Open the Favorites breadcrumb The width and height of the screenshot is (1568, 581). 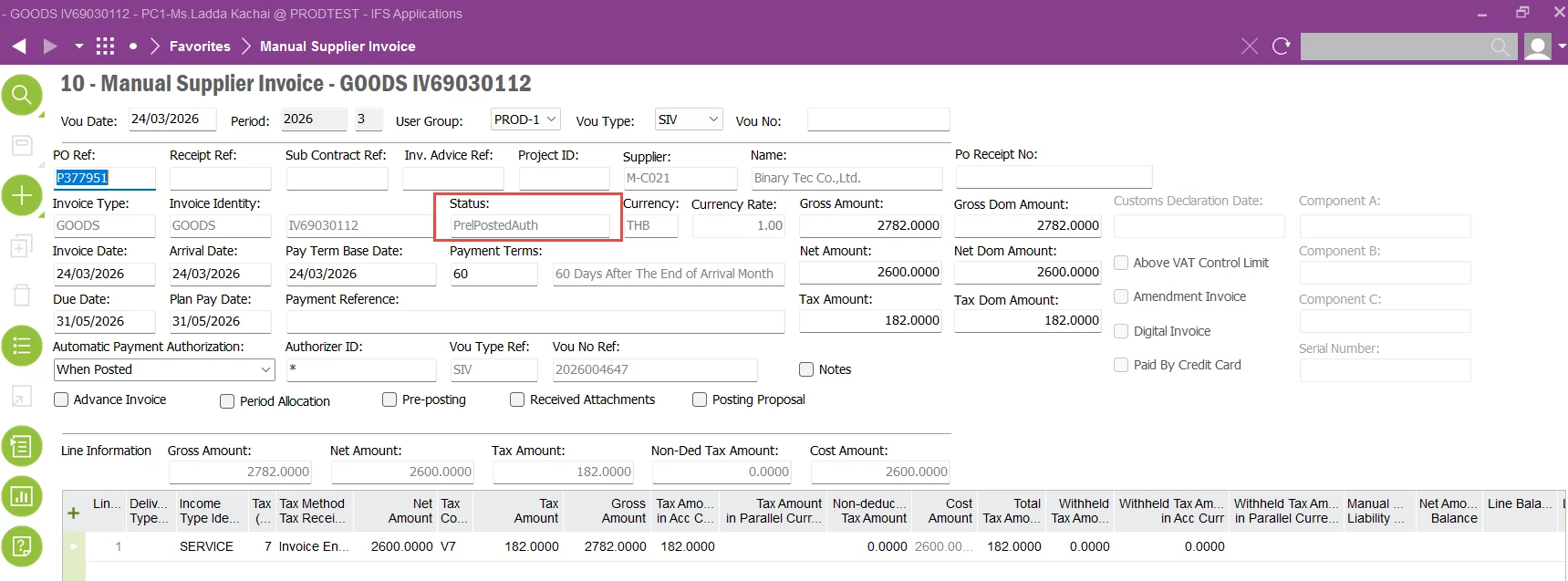tap(200, 47)
